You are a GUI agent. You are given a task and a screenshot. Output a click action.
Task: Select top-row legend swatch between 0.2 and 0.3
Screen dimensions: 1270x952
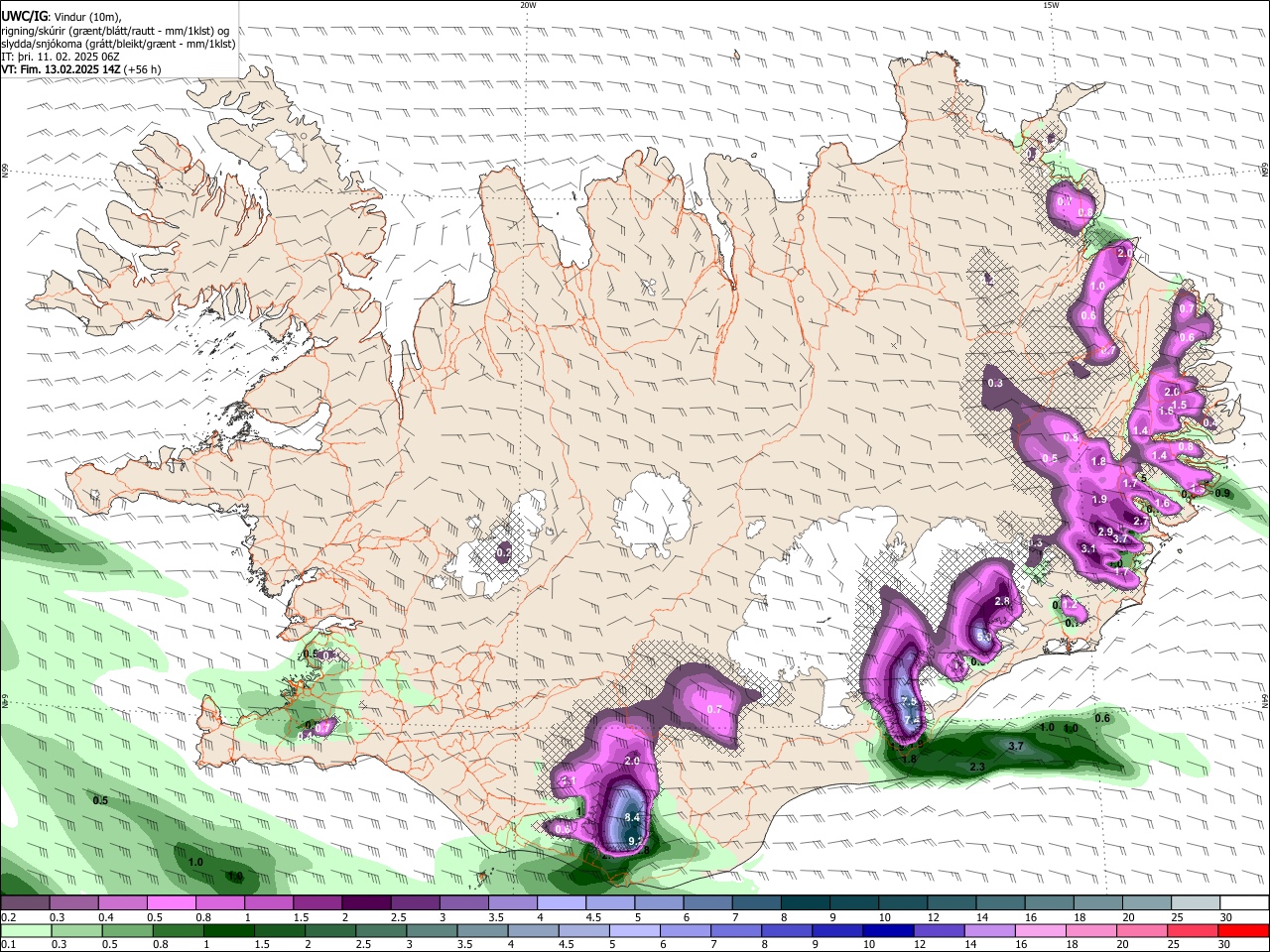(25, 902)
